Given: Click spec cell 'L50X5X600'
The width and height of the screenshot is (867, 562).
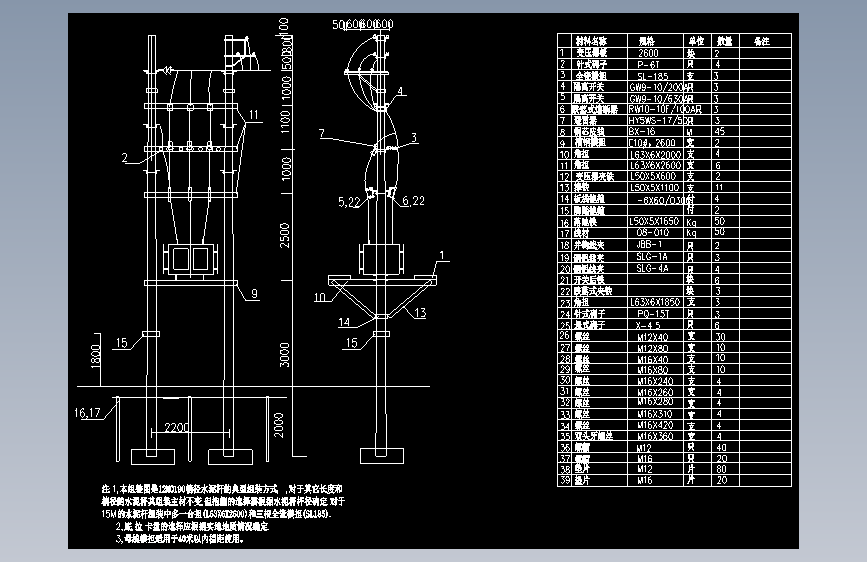Looking at the screenshot, I should tap(653, 176).
